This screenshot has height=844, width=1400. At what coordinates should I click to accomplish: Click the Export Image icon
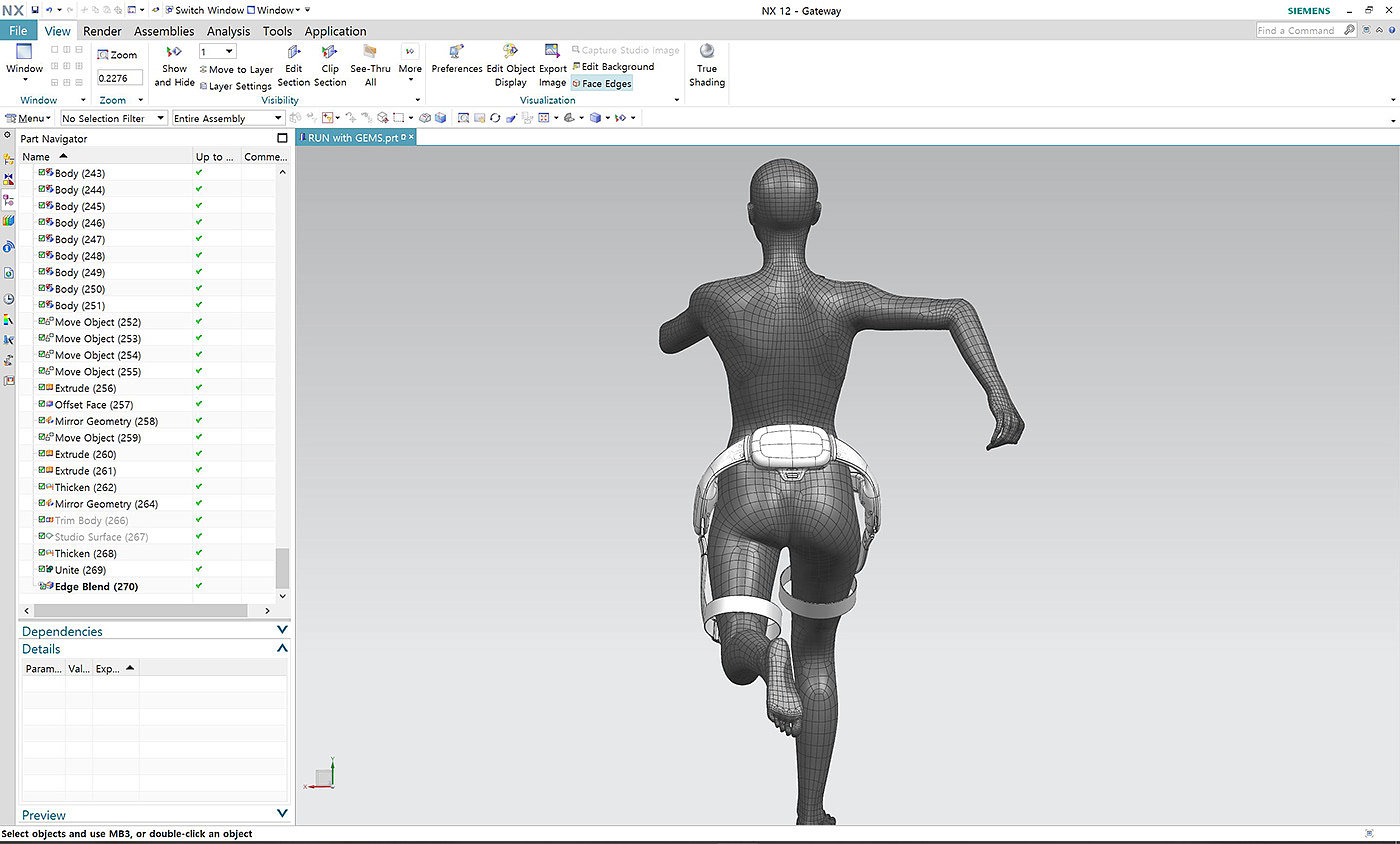coord(553,52)
